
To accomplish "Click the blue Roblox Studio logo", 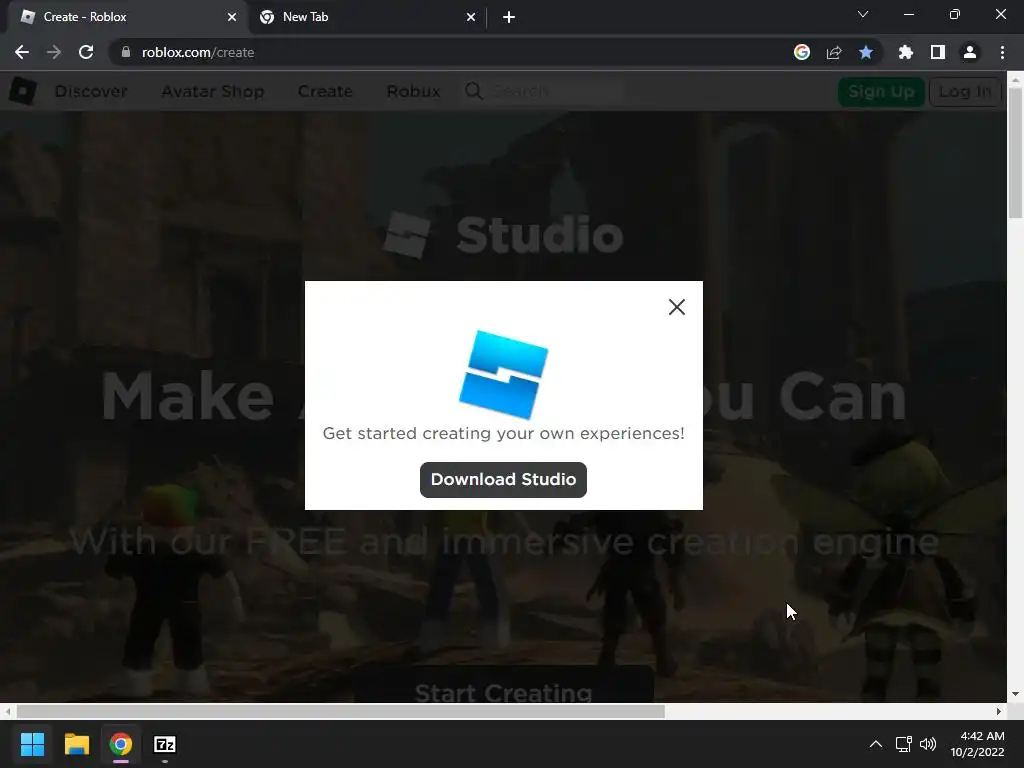I will pos(504,374).
